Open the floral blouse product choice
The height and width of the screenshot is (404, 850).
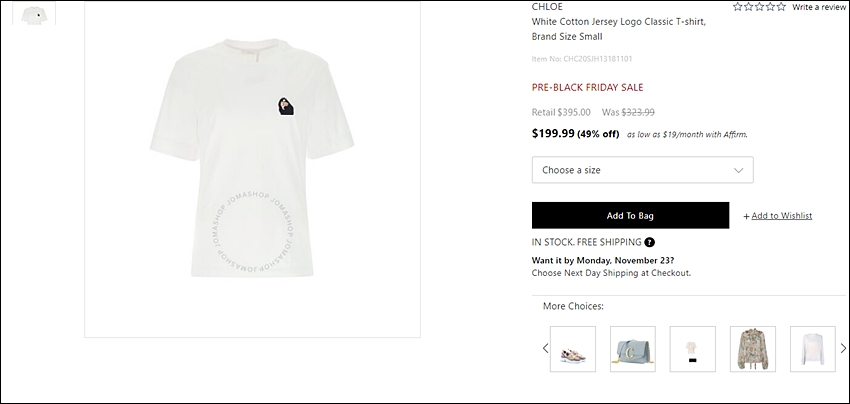point(752,349)
